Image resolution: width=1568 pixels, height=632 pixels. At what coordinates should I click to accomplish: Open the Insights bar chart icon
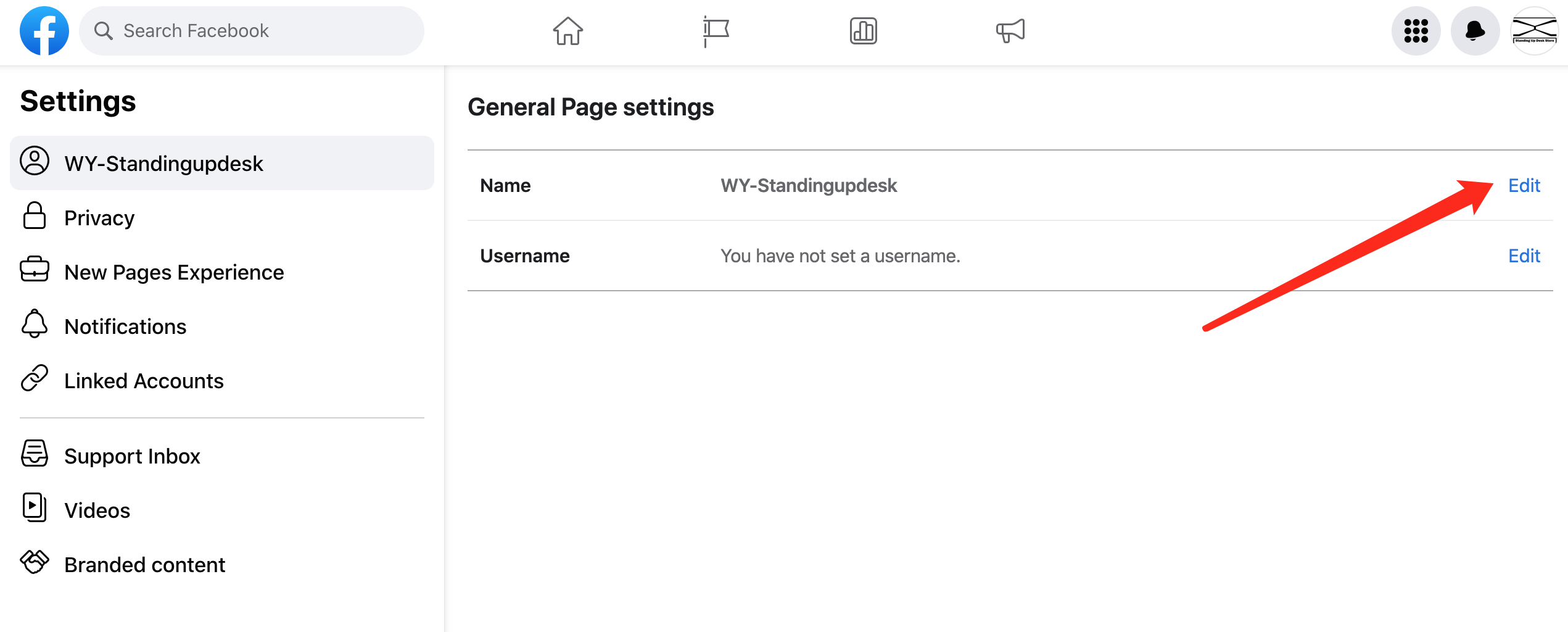coord(863,31)
